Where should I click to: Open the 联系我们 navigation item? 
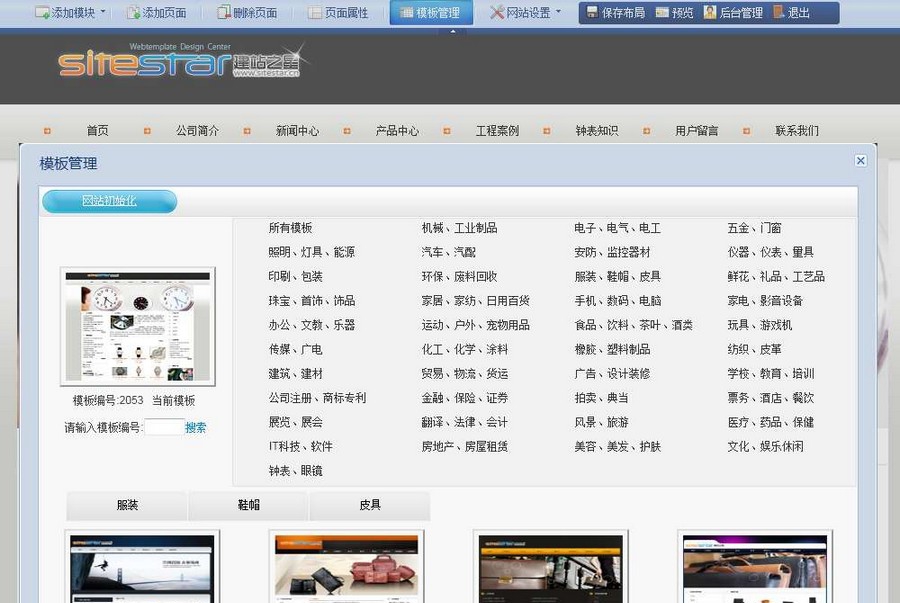pyautogui.click(x=796, y=130)
